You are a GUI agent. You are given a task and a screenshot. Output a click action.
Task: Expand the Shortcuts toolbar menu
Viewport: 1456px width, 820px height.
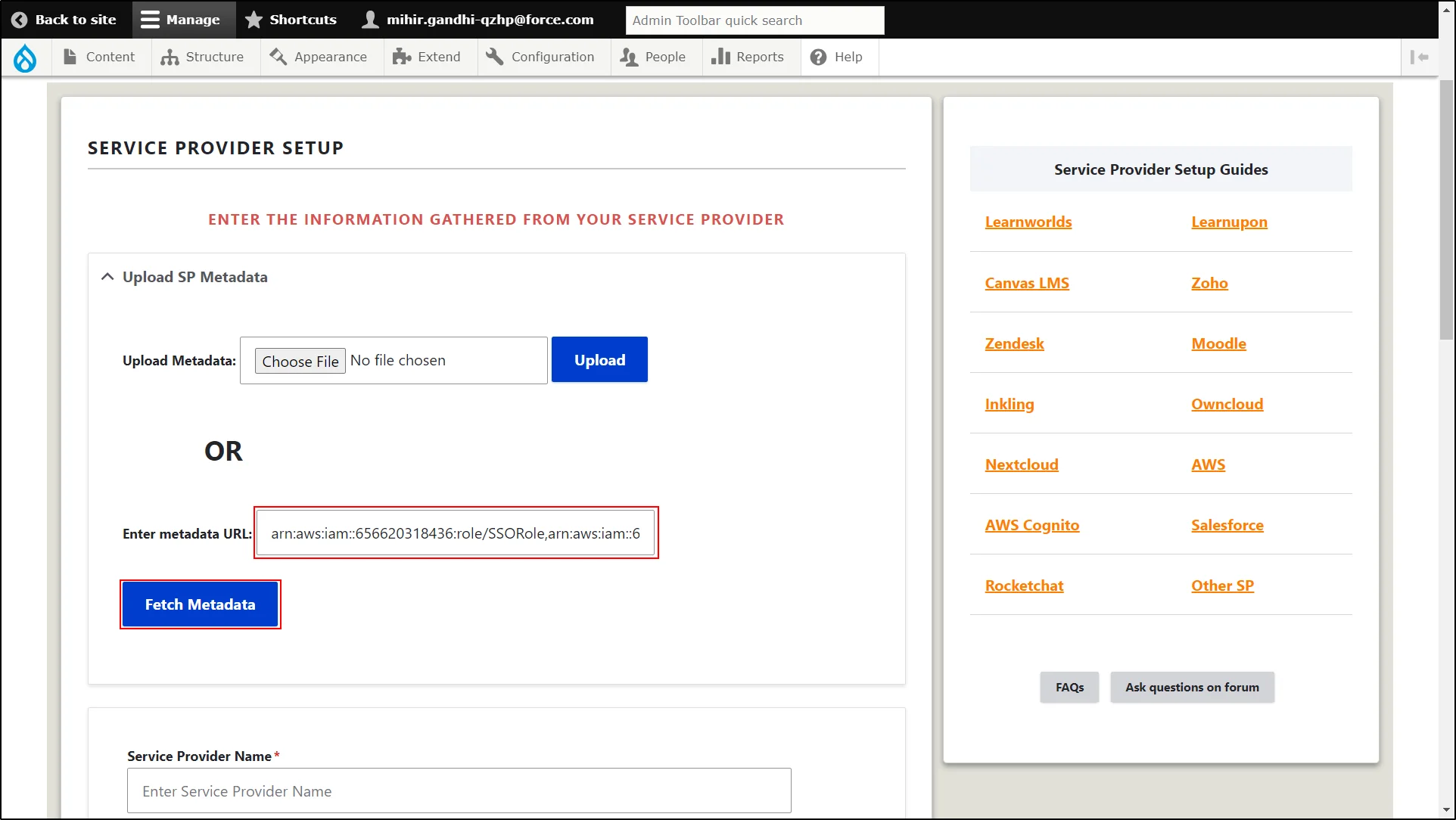pyautogui.click(x=293, y=19)
